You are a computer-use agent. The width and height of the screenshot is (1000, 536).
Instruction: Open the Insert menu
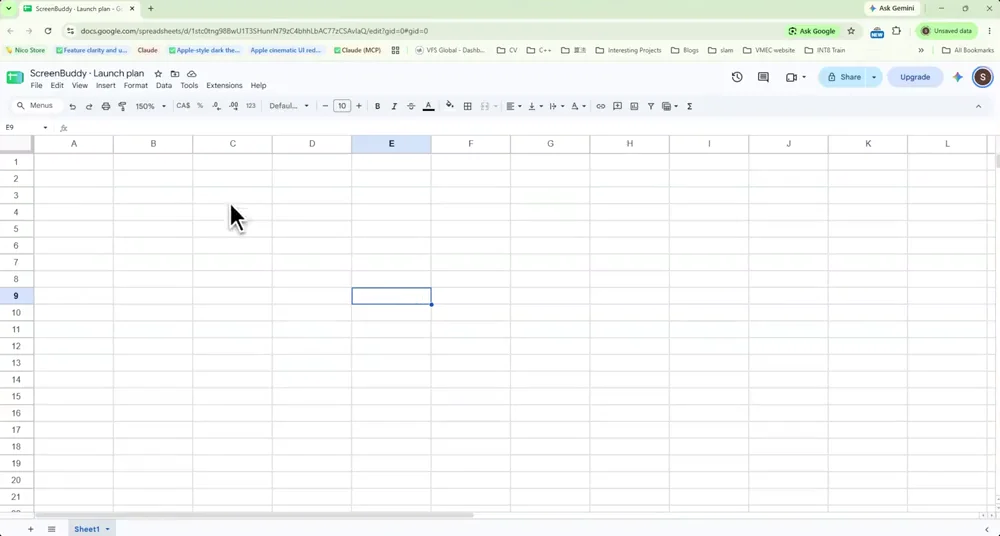pos(106,86)
